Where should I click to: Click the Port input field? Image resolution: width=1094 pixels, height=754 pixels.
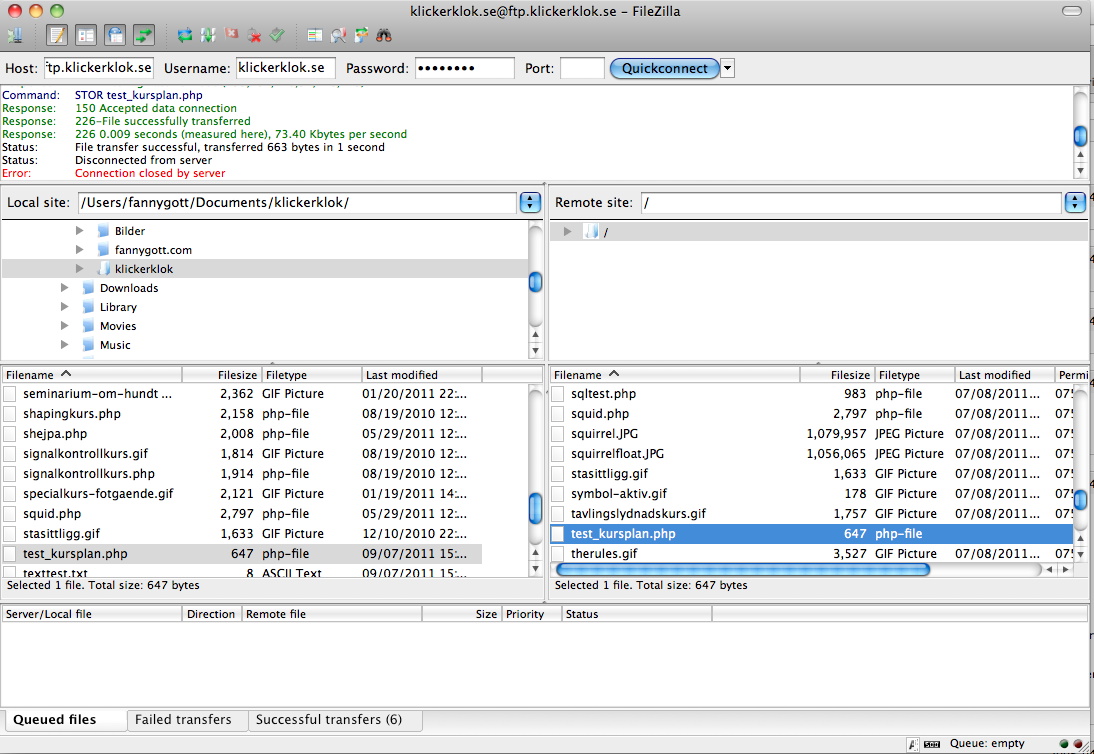tap(582, 68)
